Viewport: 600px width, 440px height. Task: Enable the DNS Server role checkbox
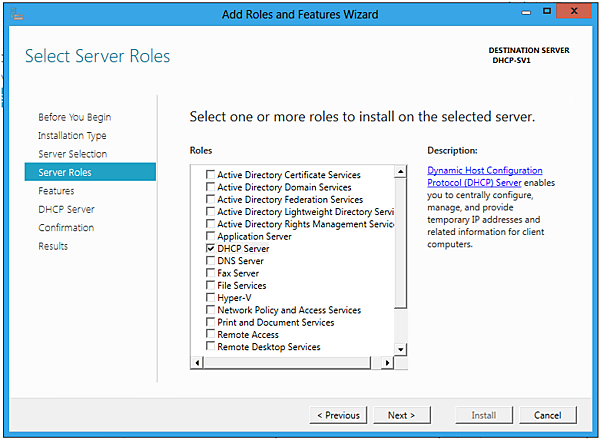[210, 260]
